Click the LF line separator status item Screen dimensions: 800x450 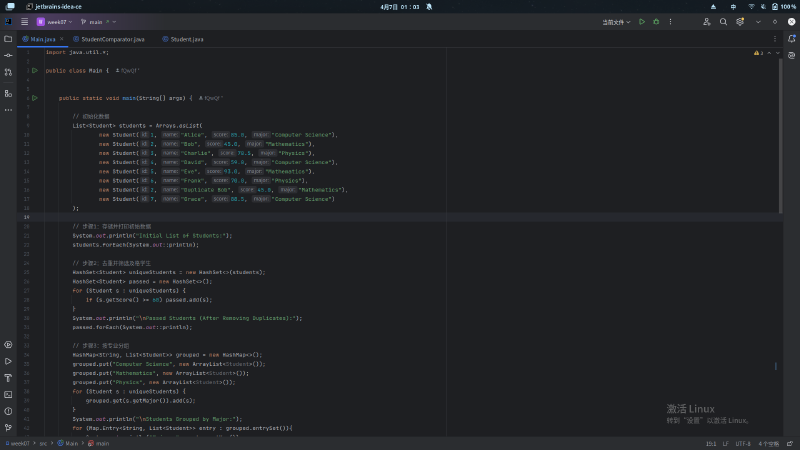point(726,443)
